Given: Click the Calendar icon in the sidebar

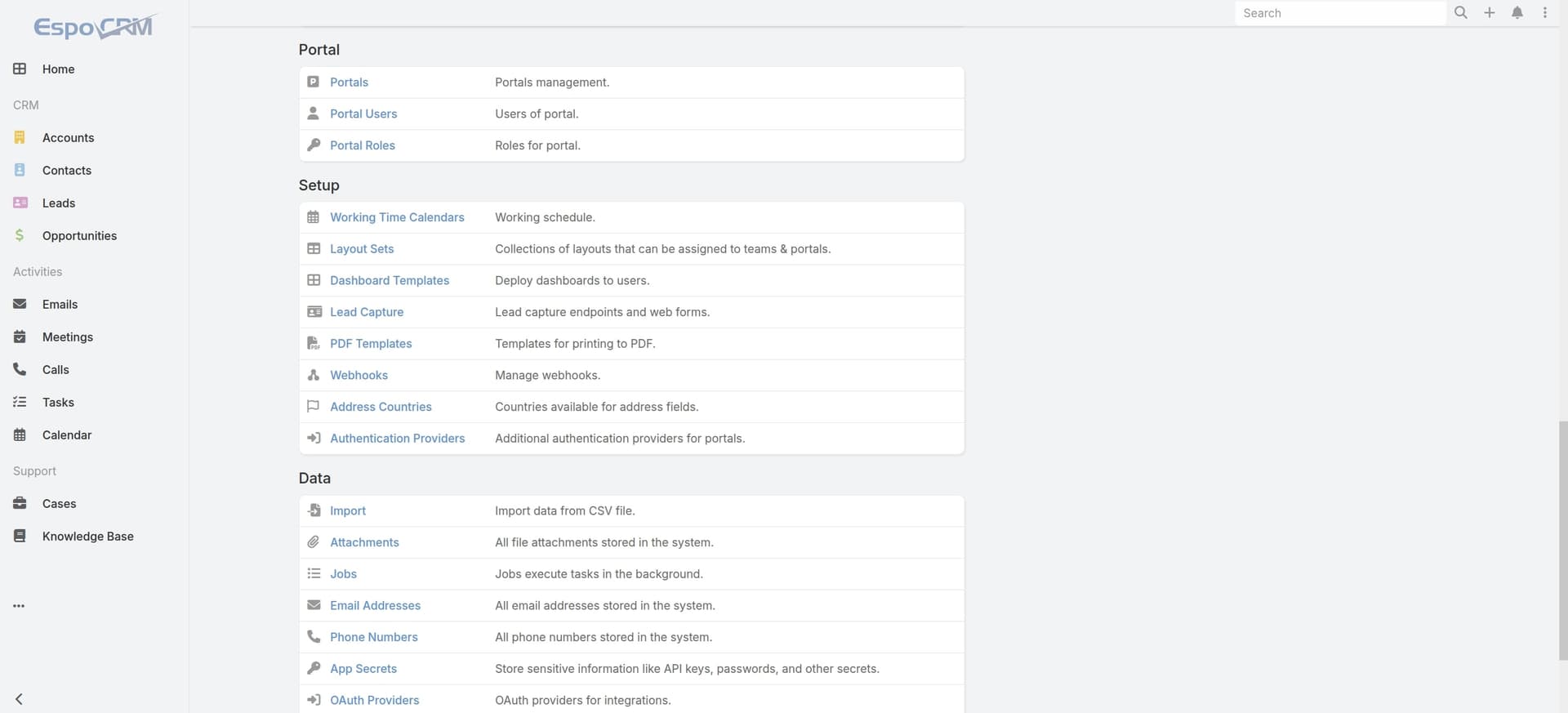Looking at the screenshot, I should pos(20,434).
